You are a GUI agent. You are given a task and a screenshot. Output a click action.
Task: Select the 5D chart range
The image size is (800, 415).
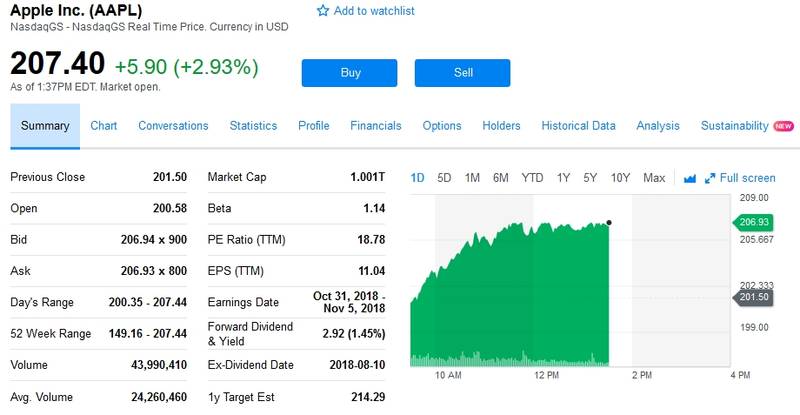pos(444,178)
